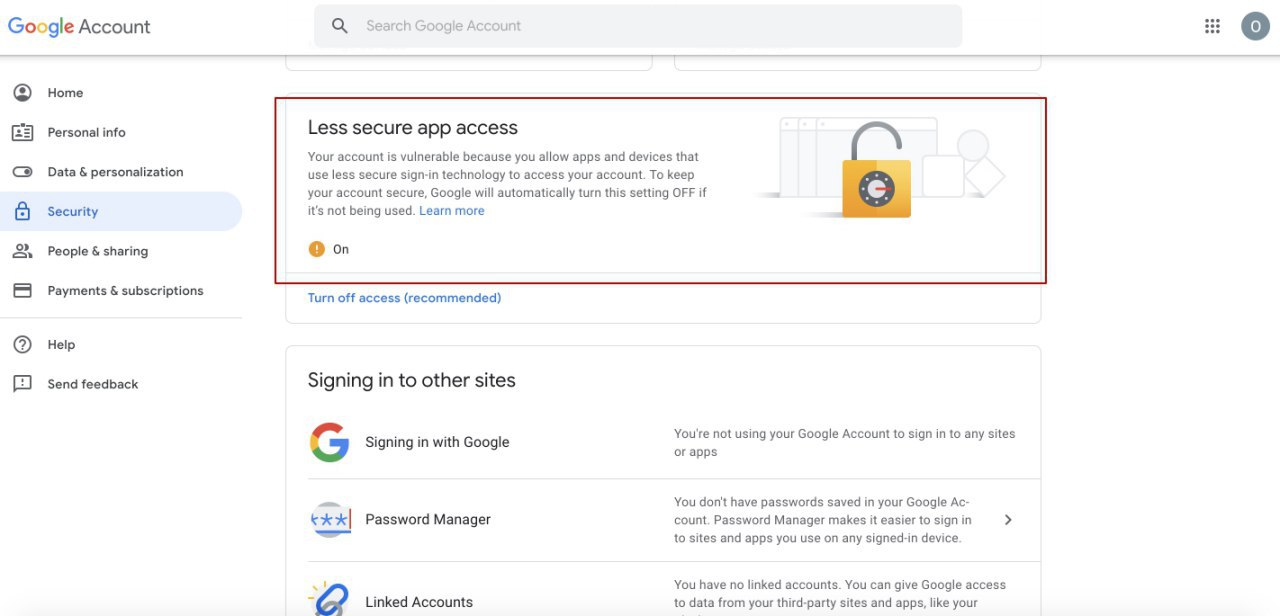The image size is (1280, 616).
Task: Click the Signing in to other sites heading
Action: 412,380
